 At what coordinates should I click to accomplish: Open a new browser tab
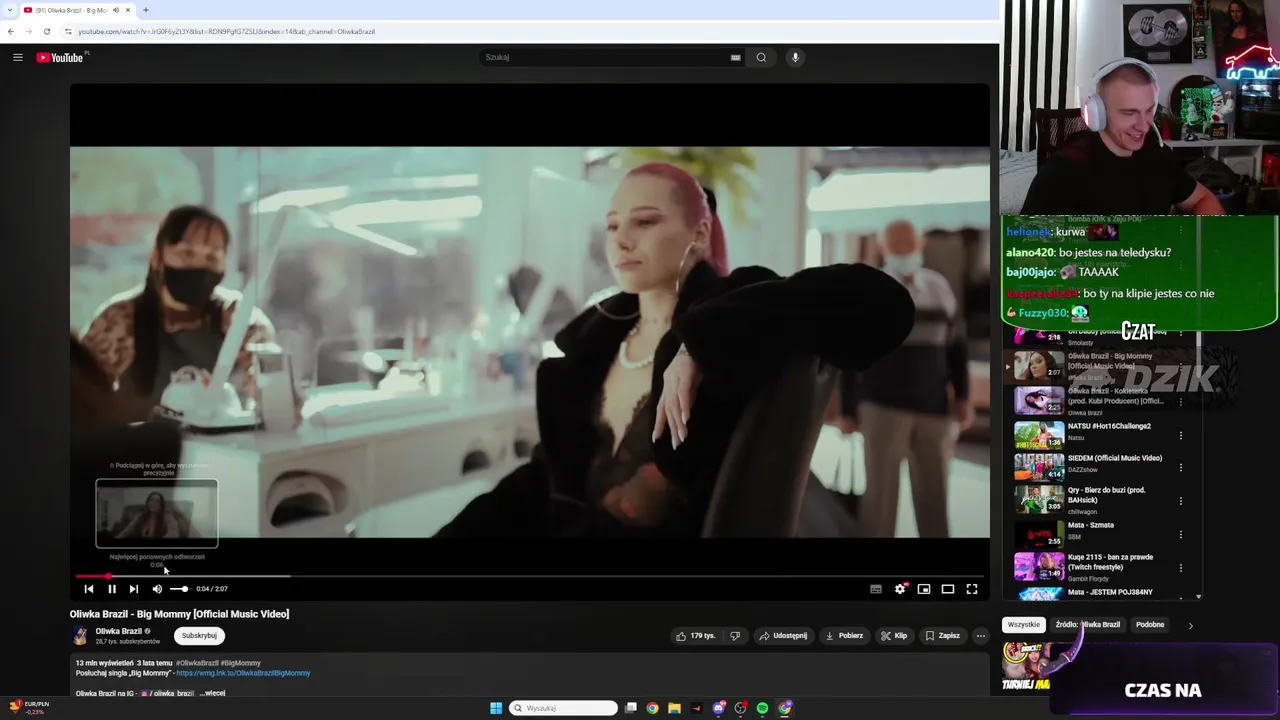point(146,10)
